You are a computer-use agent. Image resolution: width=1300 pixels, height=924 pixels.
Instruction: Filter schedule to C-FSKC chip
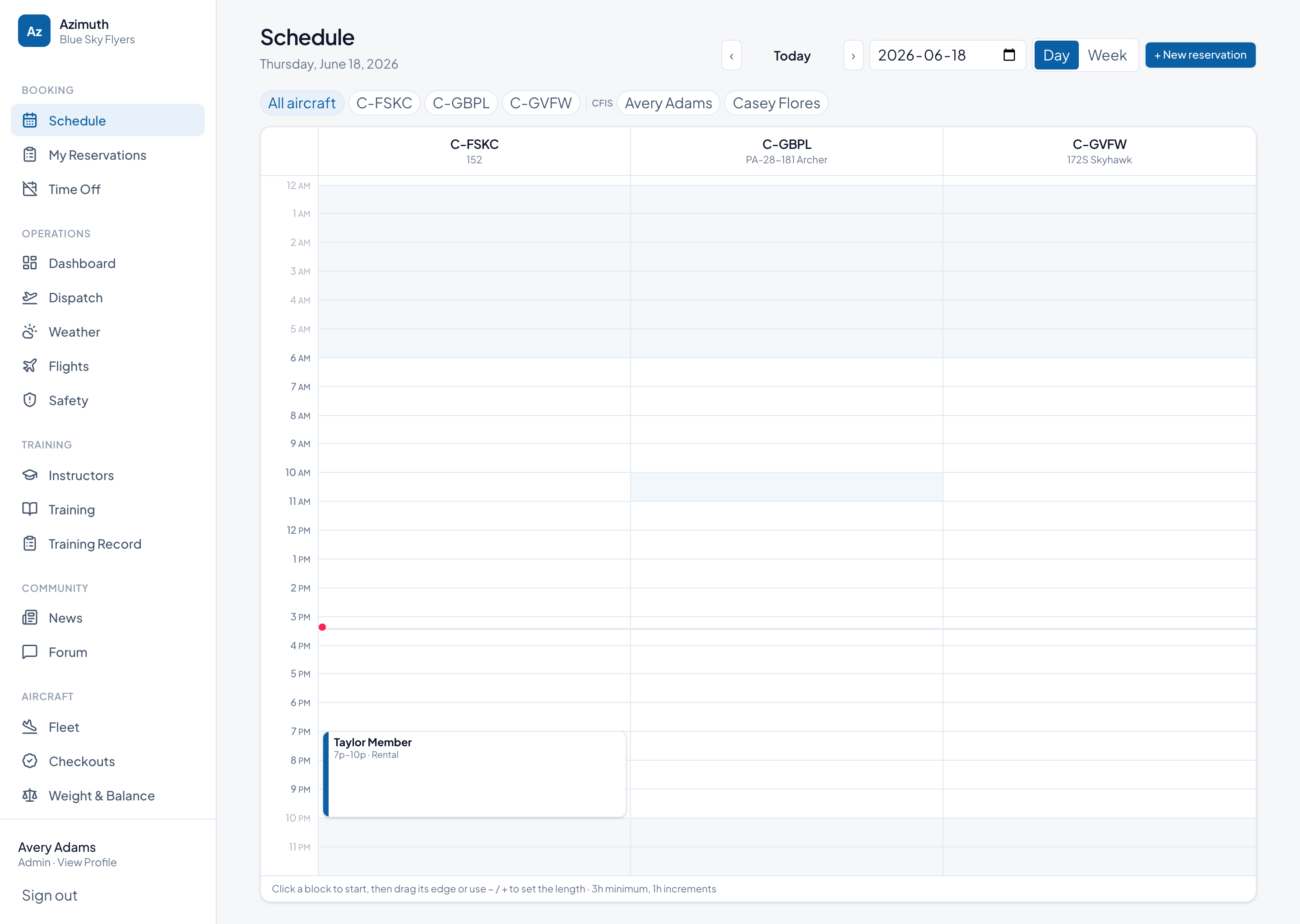tap(384, 103)
